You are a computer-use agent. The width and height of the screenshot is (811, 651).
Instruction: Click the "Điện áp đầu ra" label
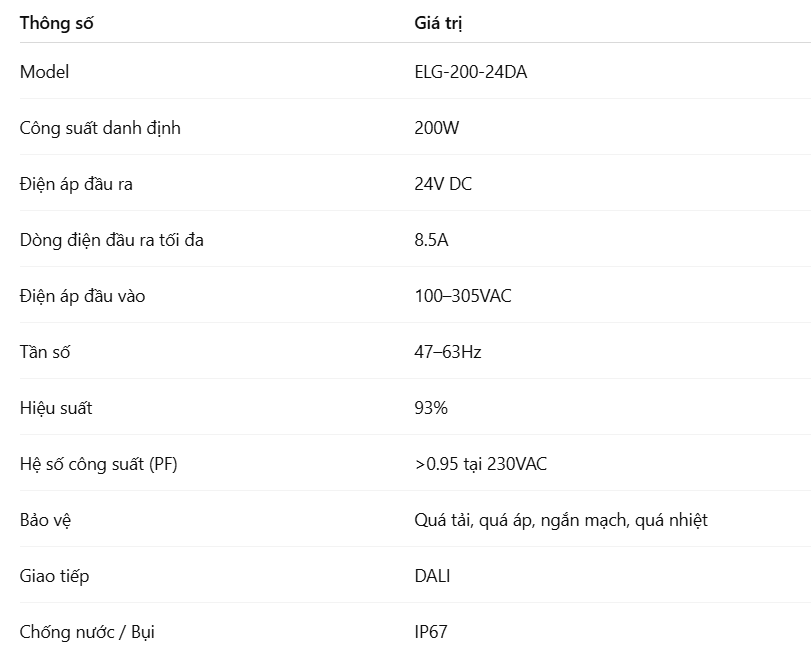coord(76,184)
